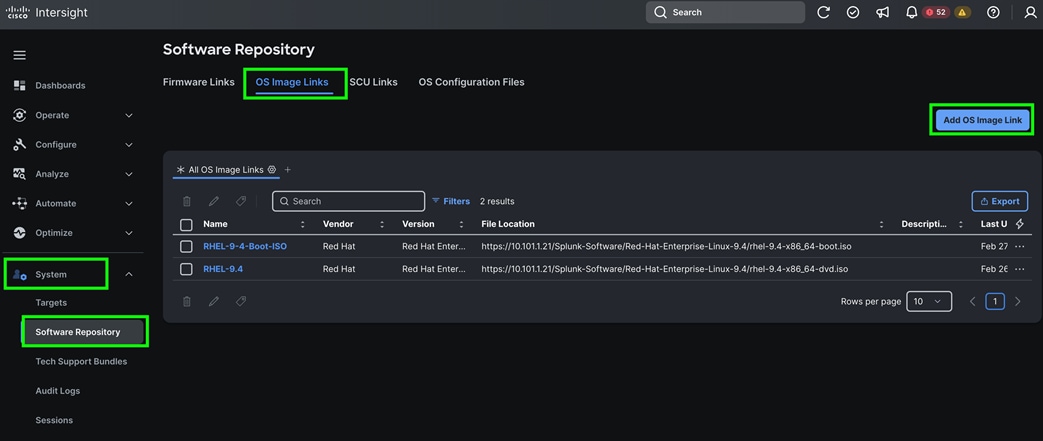Open Sessions in the sidebar
1043x441 pixels.
54,420
